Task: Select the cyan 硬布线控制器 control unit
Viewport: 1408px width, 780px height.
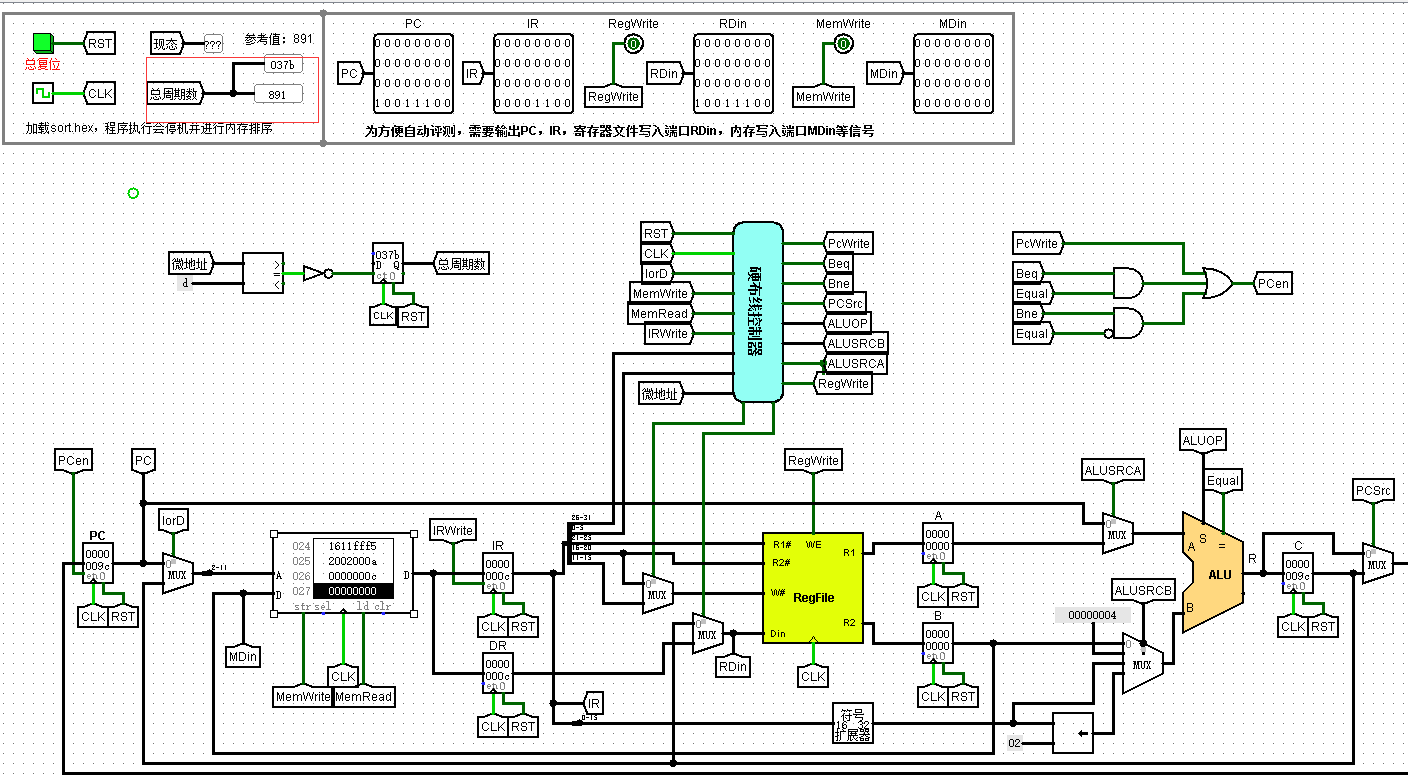Action: coord(758,312)
